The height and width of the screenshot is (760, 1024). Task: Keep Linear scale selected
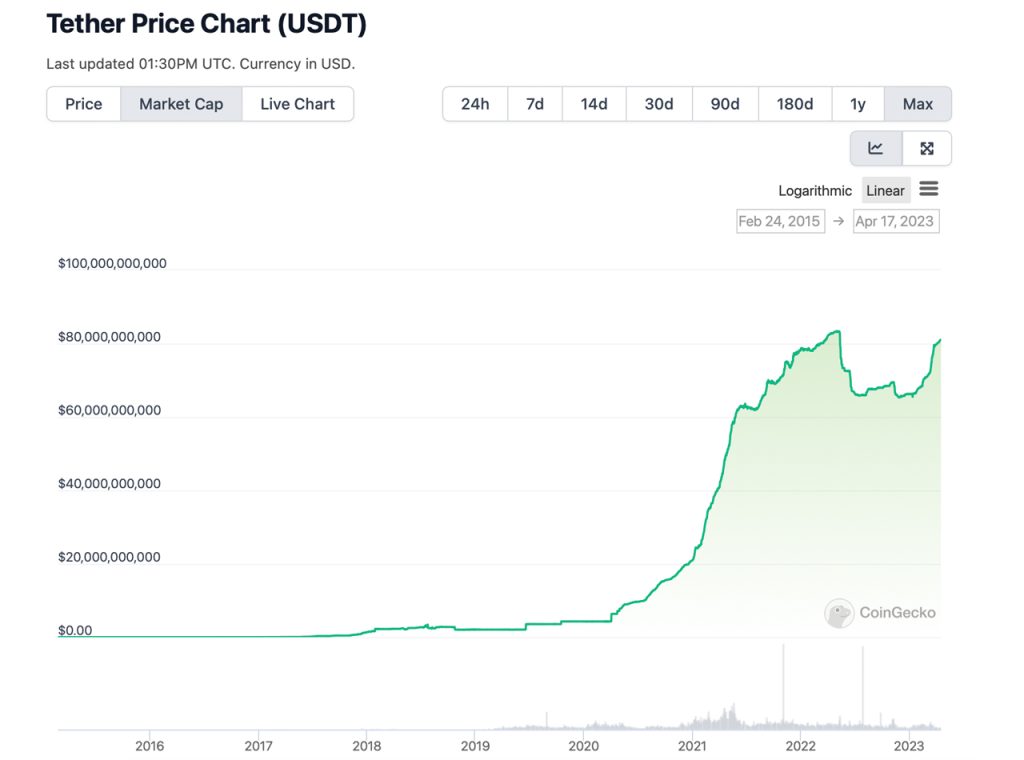885,190
